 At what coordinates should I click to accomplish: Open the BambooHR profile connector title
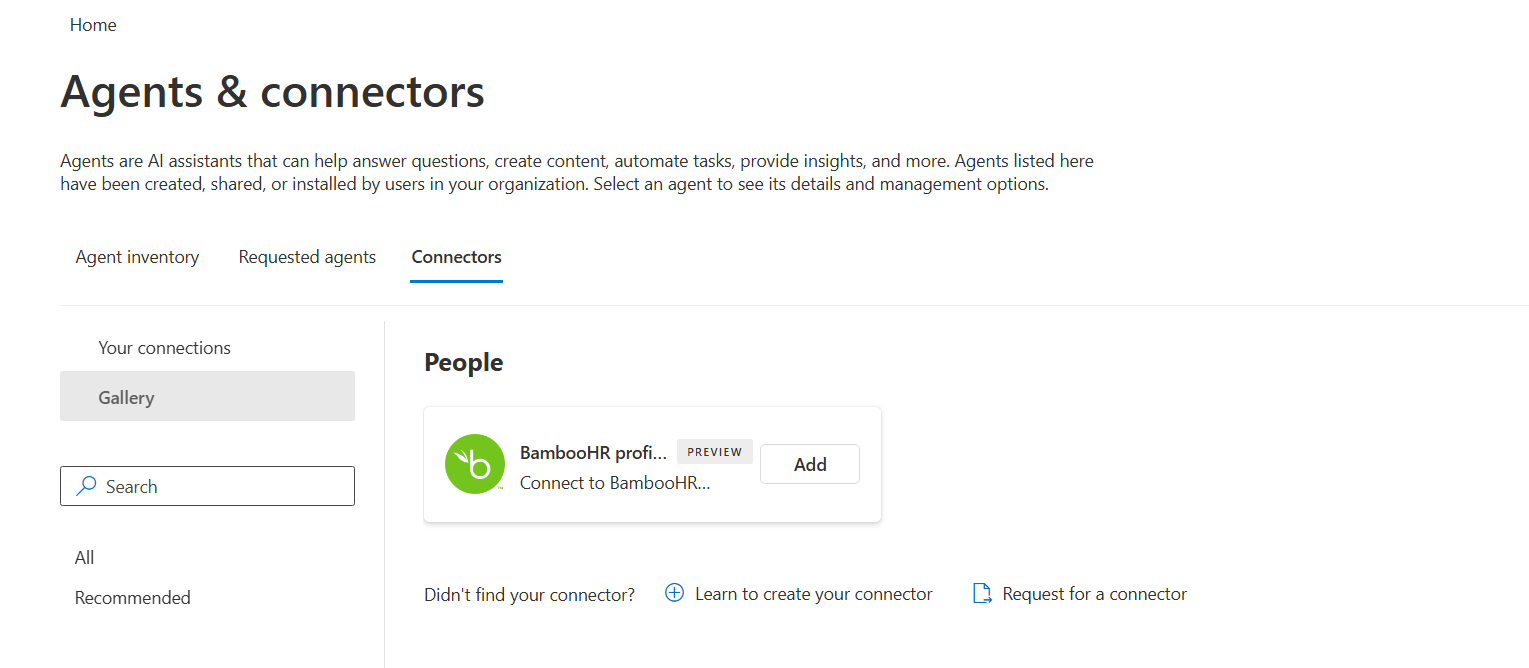pos(593,453)
